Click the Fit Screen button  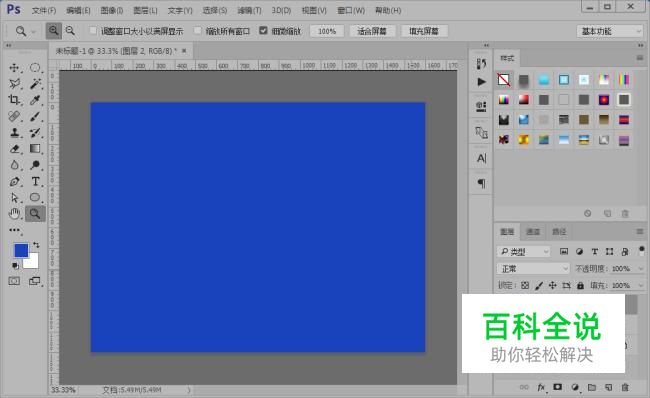[372, 31]
